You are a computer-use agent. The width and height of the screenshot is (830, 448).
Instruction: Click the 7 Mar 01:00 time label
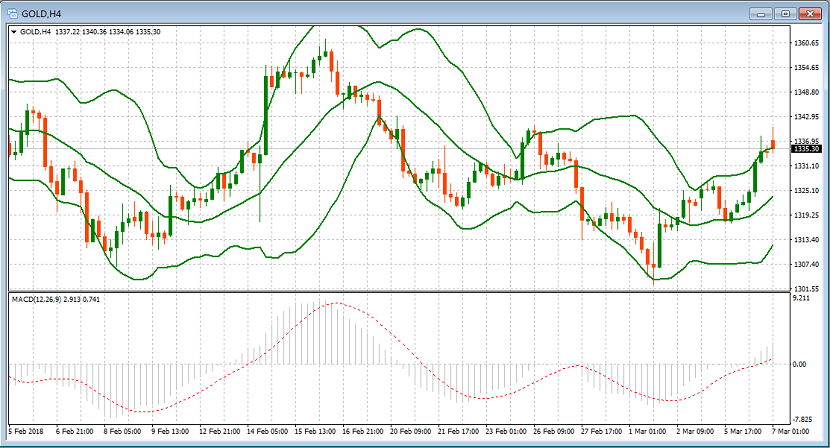(x=790, y=432)
